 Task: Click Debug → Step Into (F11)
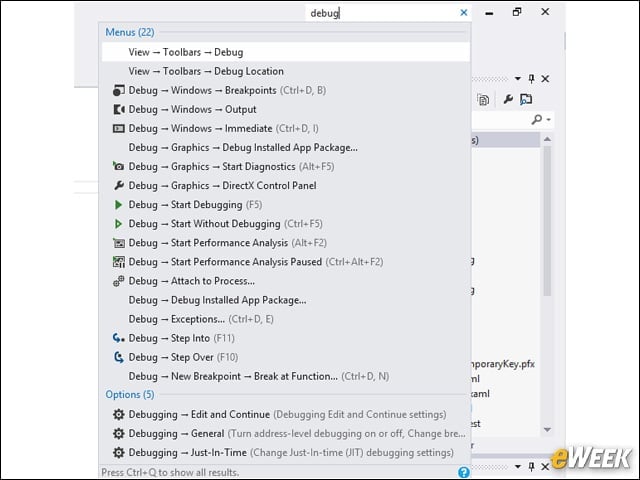286,338
